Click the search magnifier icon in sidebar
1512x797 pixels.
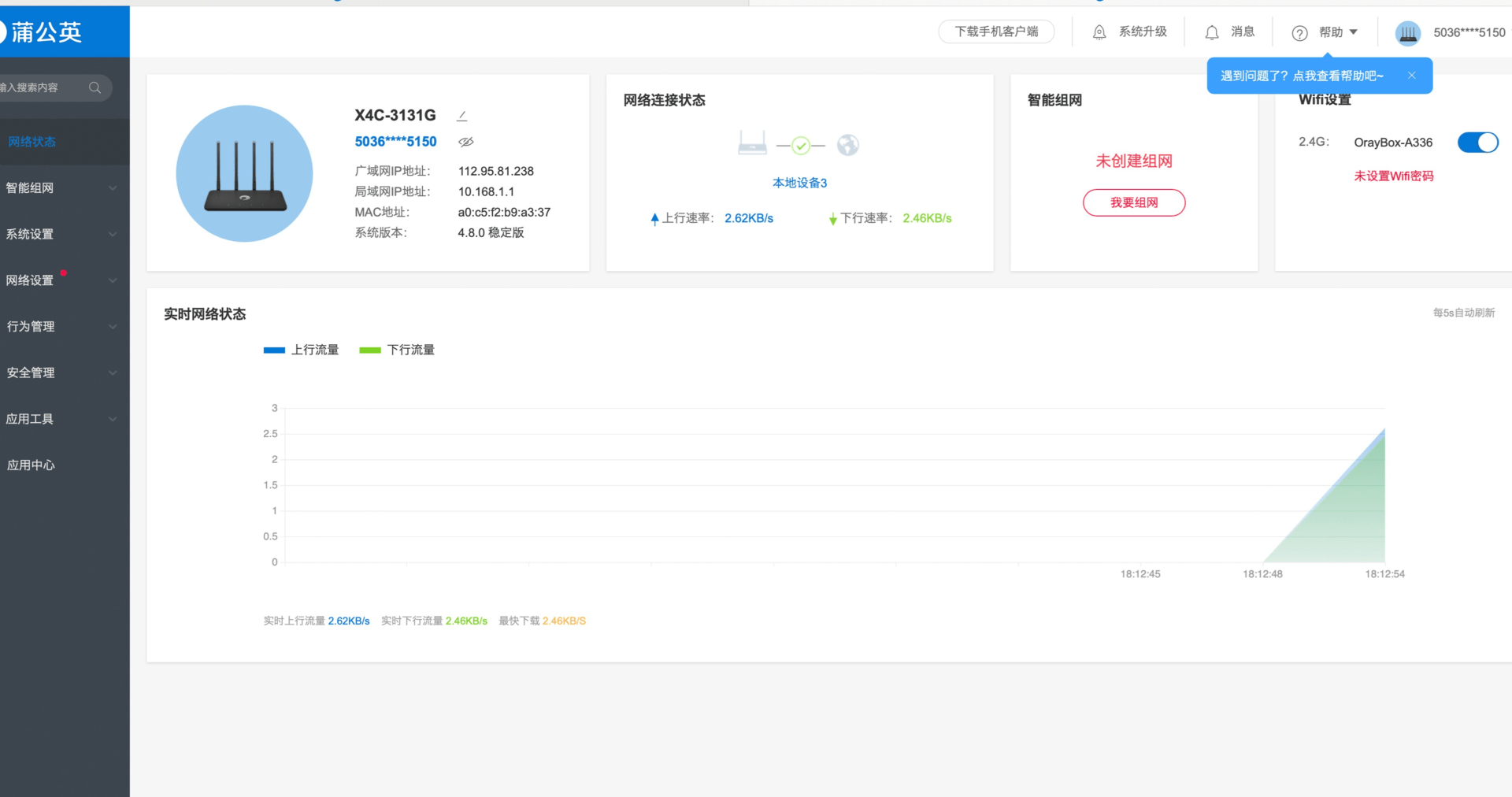pyautogui.click(x=95, y=87)
